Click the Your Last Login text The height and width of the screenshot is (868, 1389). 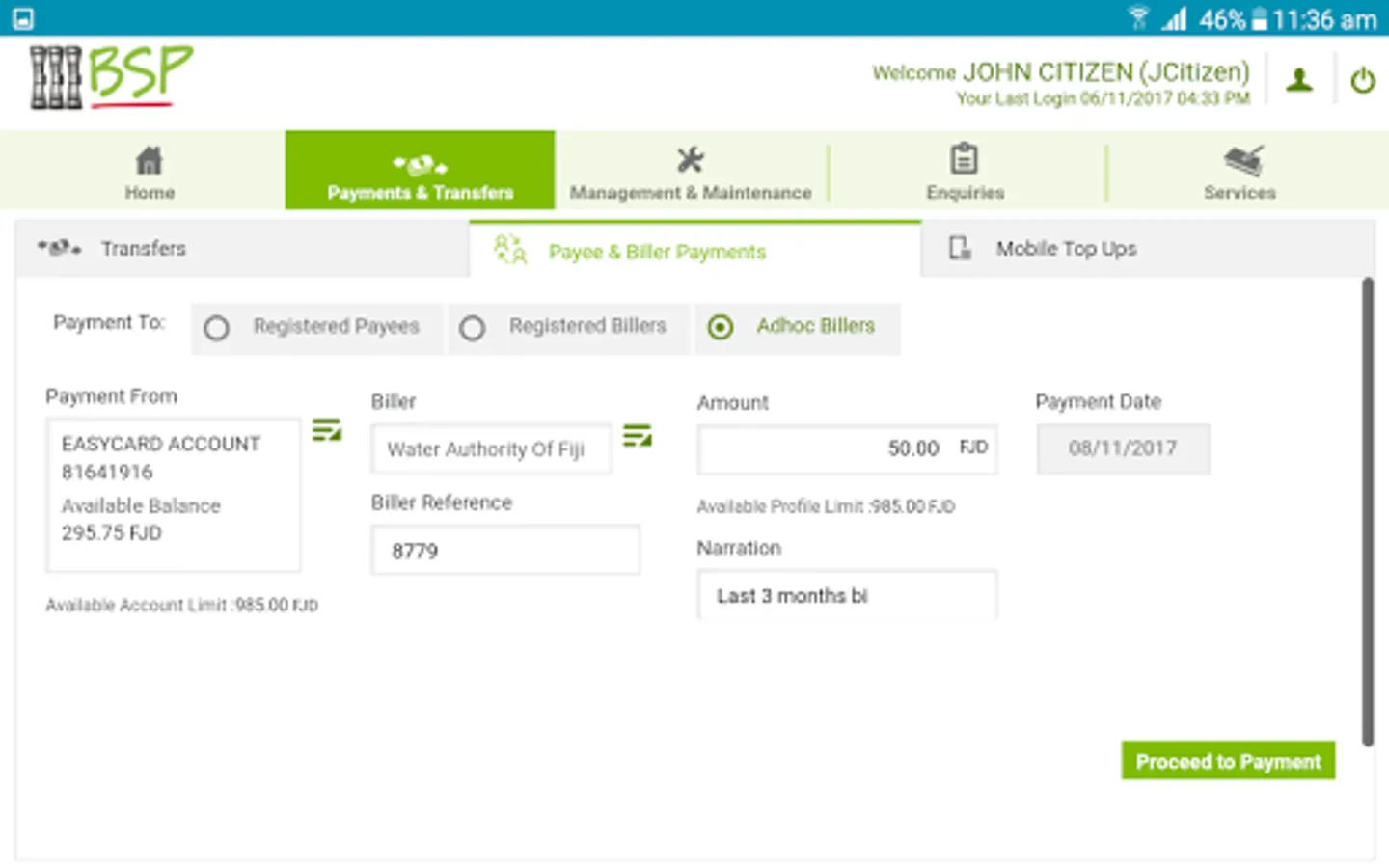[1103, 98]
